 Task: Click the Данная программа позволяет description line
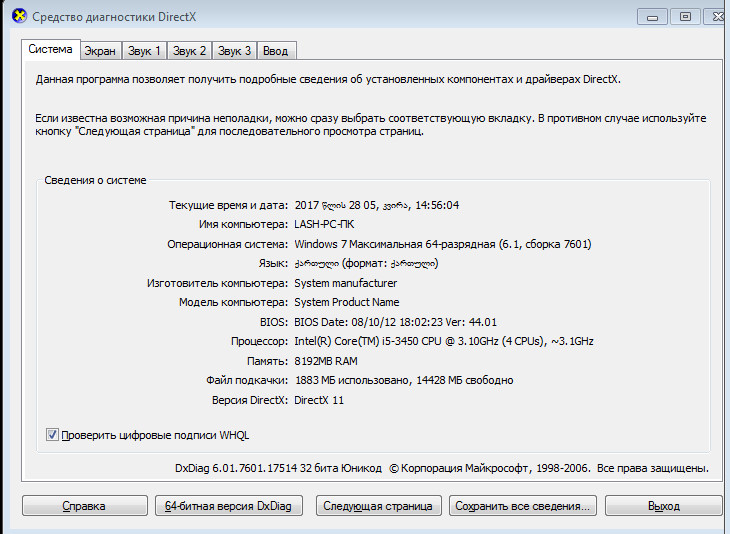tap(328, 79)
